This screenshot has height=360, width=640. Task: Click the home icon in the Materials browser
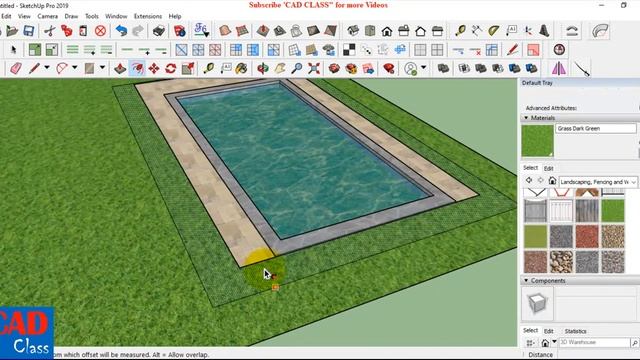coord(552,180)
